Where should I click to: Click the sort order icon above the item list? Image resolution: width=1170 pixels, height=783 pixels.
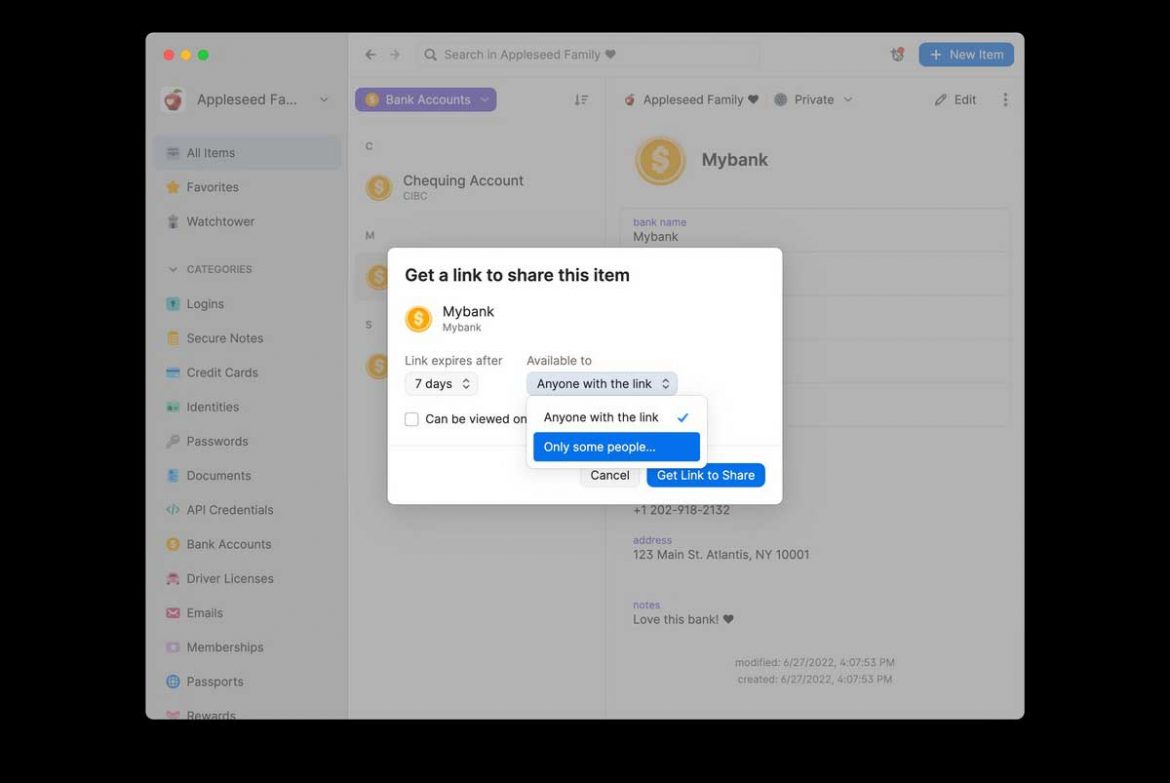(581, 99)
